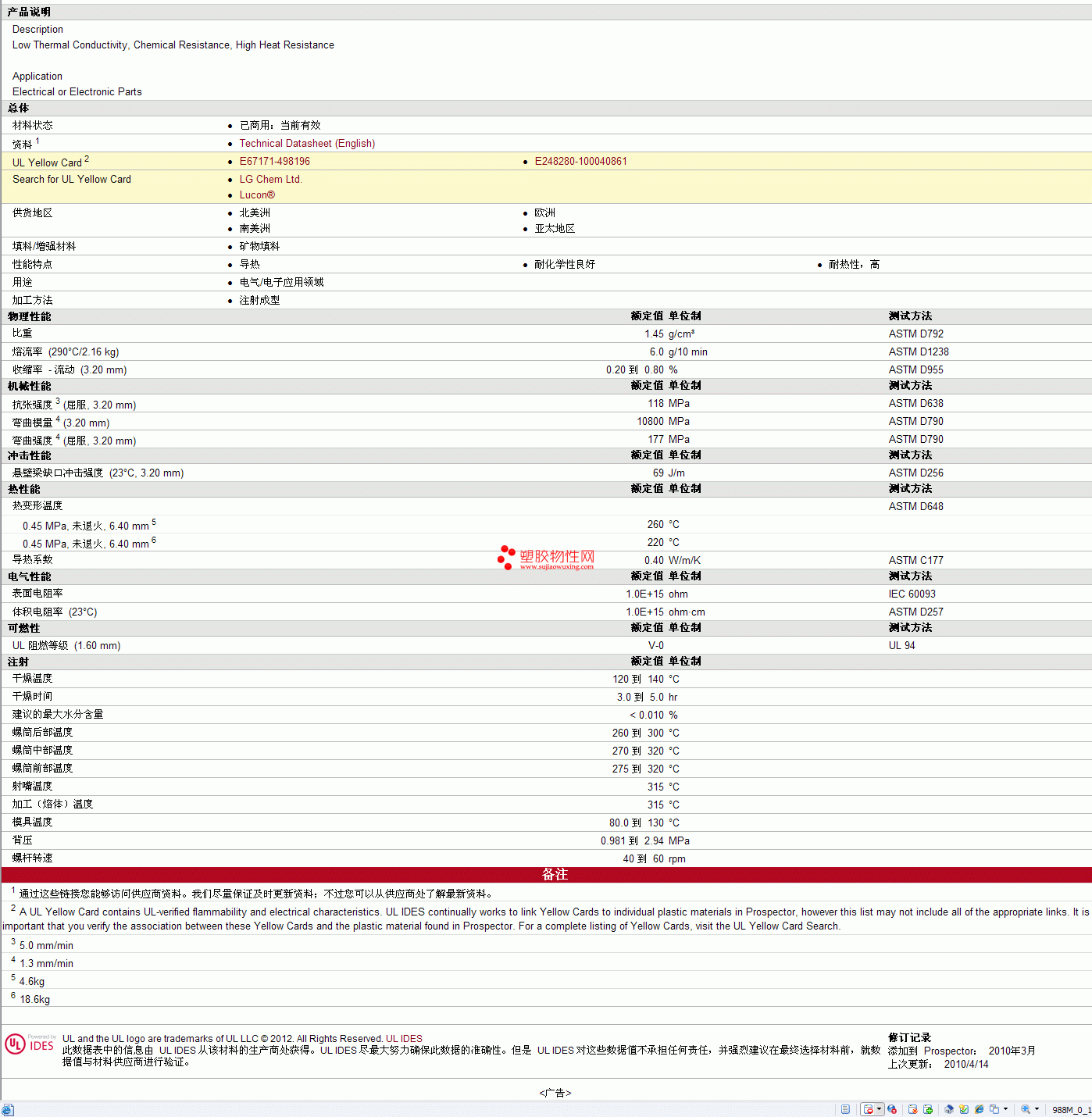1092x1117 pixels.
Task: Click the 物理性能 section header
Action: click(x=29, y=317)
